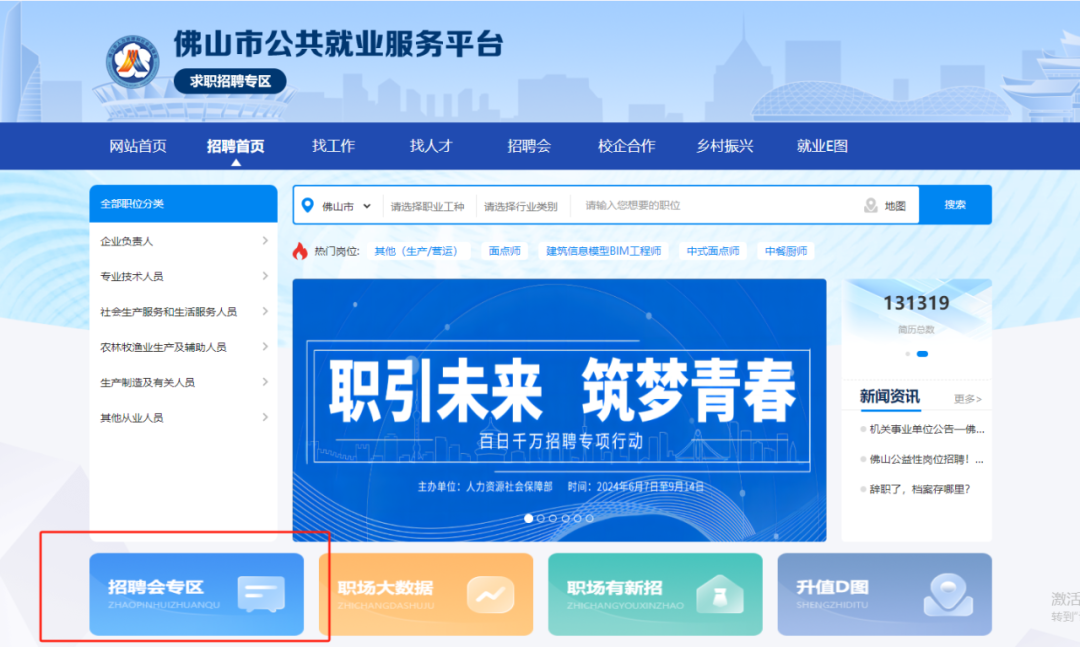The width and height of the screenshot is (1080, 647).
Task: Open the 请选择职业工种 selector
Action: pyautogui.click(x=428, y=206)
